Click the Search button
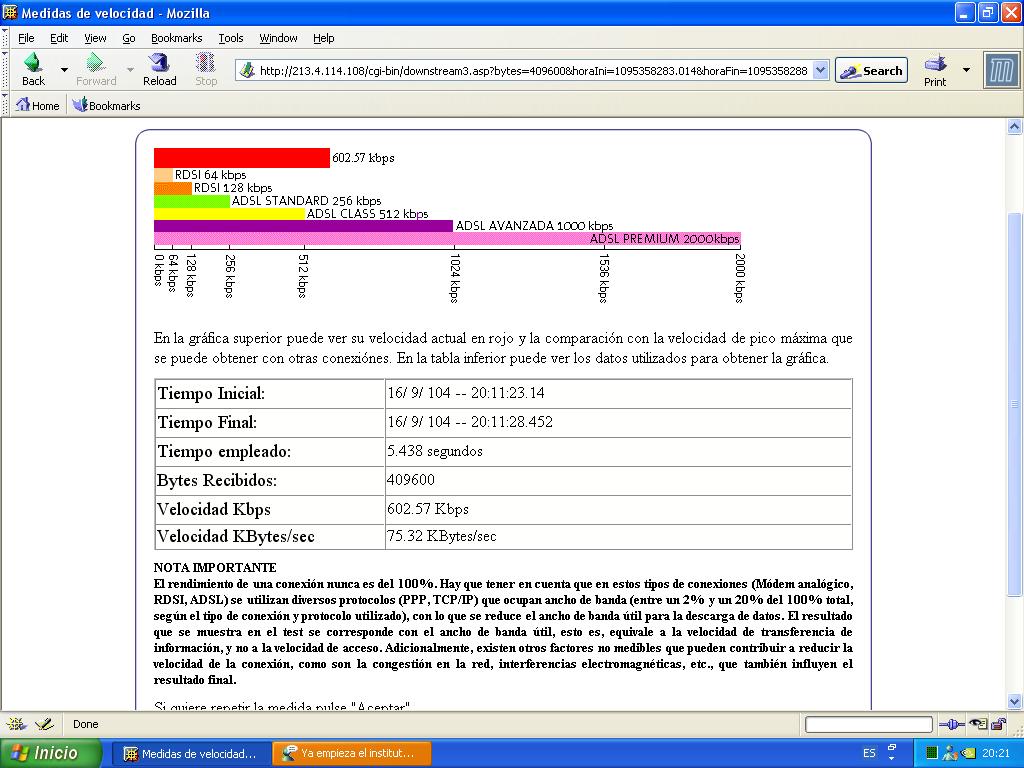 point(871,71)
